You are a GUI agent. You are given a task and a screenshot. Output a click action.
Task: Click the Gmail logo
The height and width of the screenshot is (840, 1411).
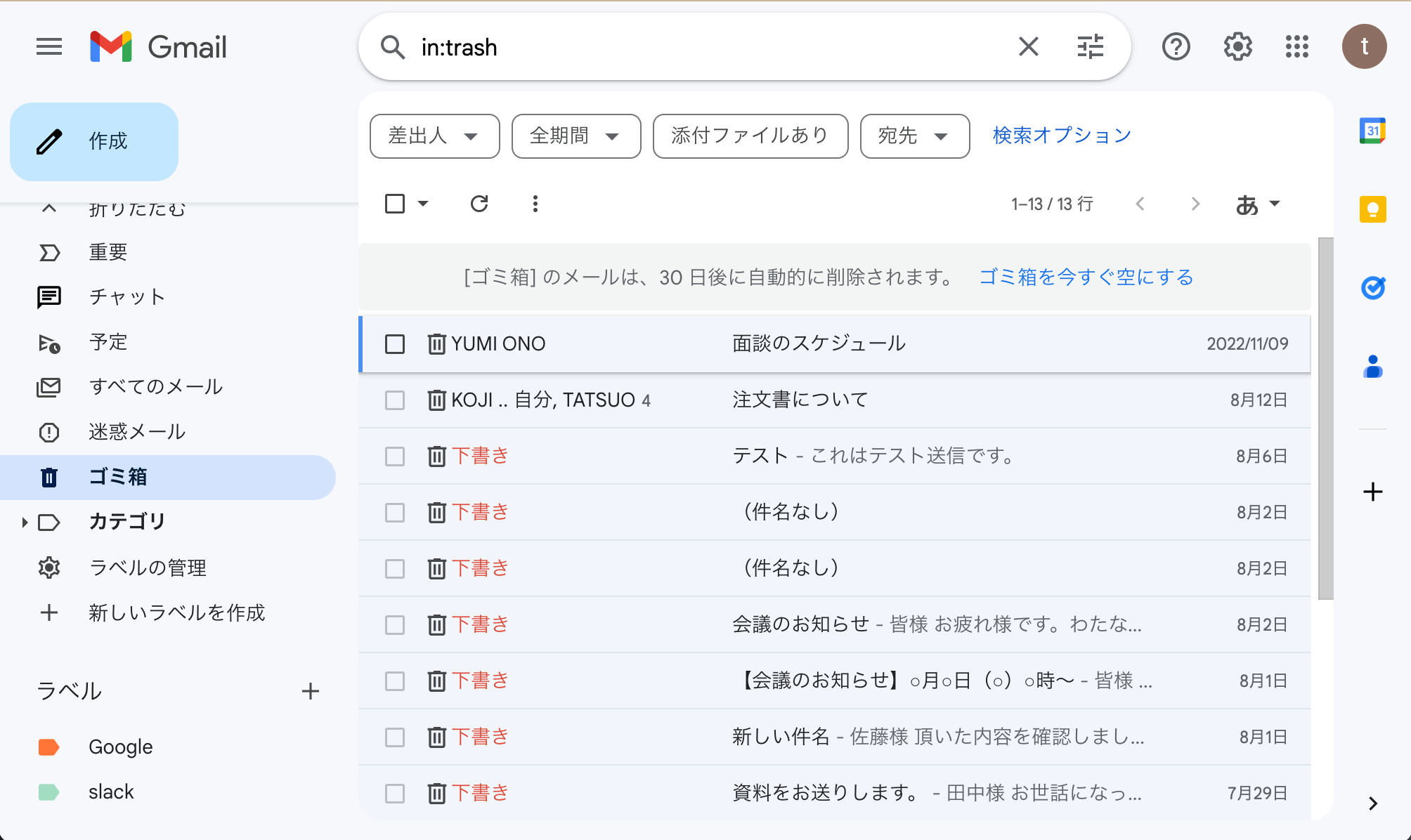point(159,47)
